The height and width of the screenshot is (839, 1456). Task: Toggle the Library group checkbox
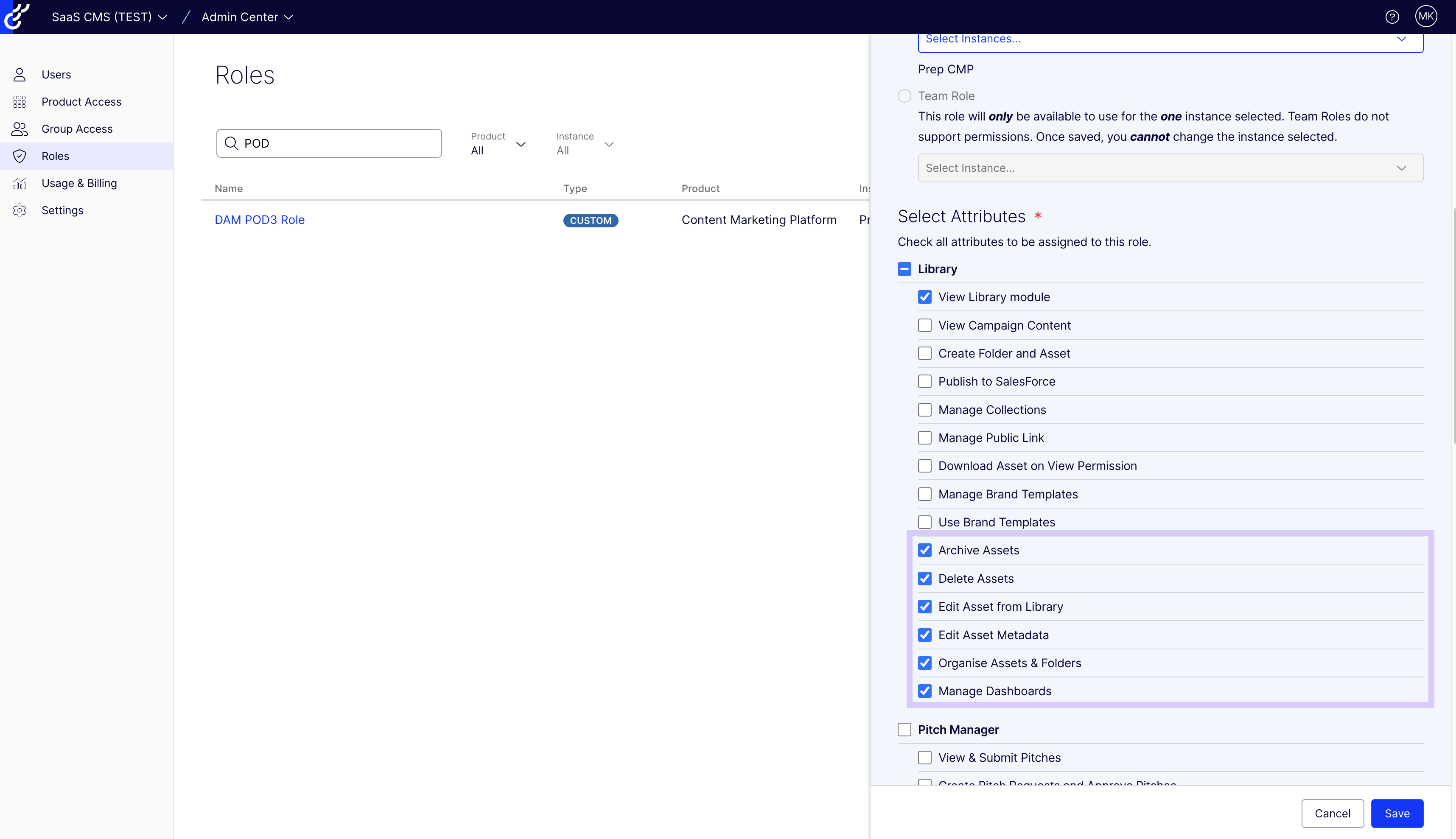(904, 269)
